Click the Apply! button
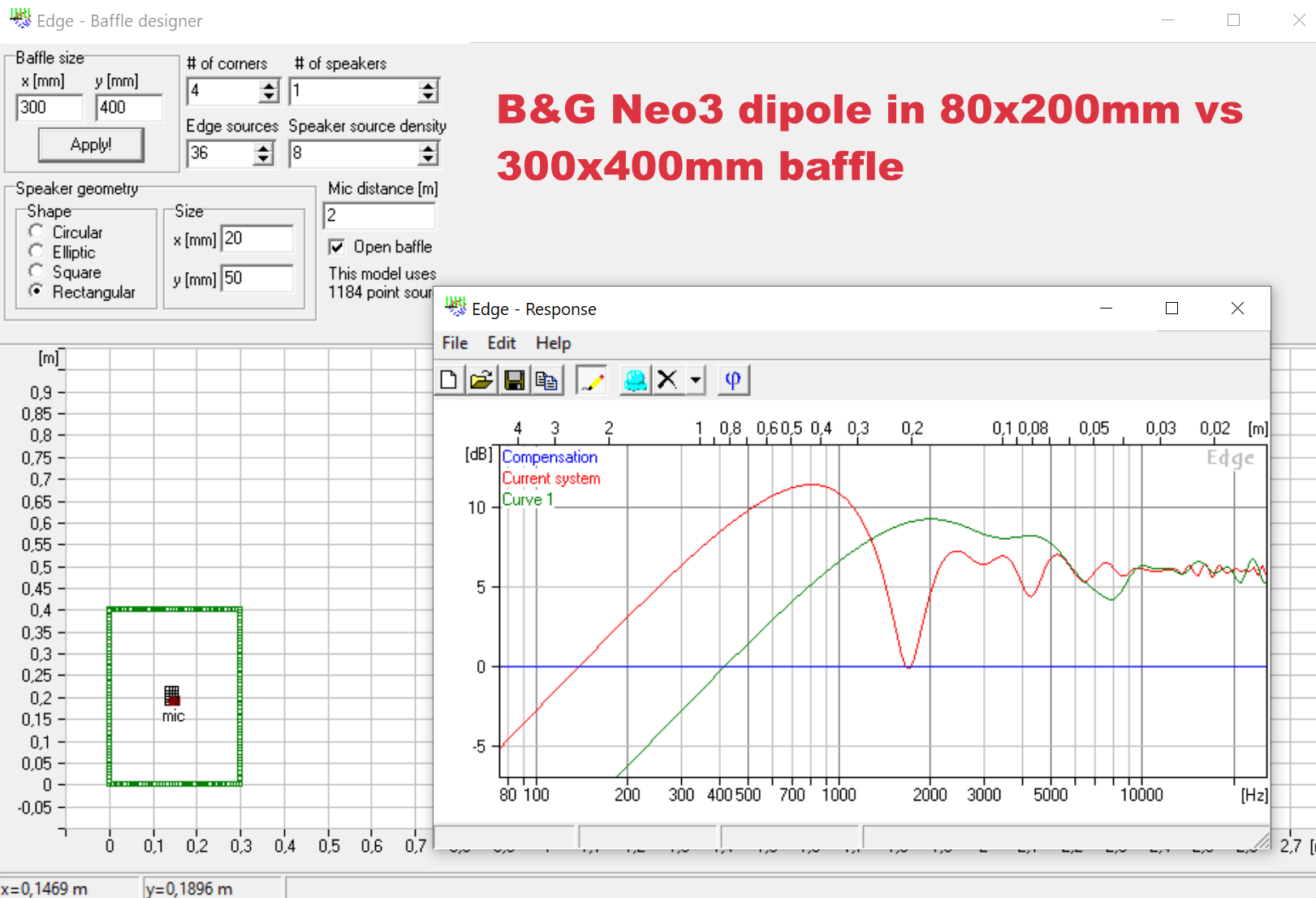Image resolution: width=1316 pixels, height=898 pixels. click(x=91, y=145)
